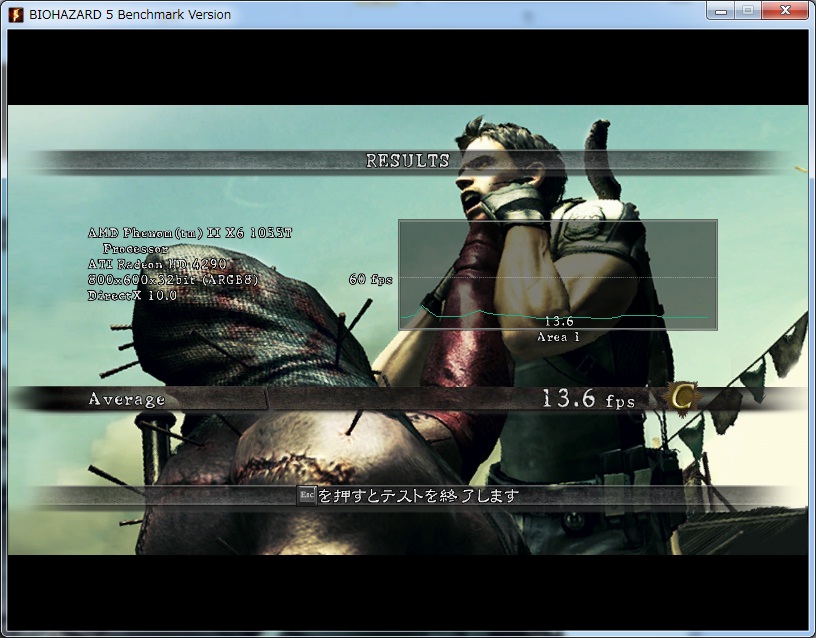Click the RESULTS header text

407,160
